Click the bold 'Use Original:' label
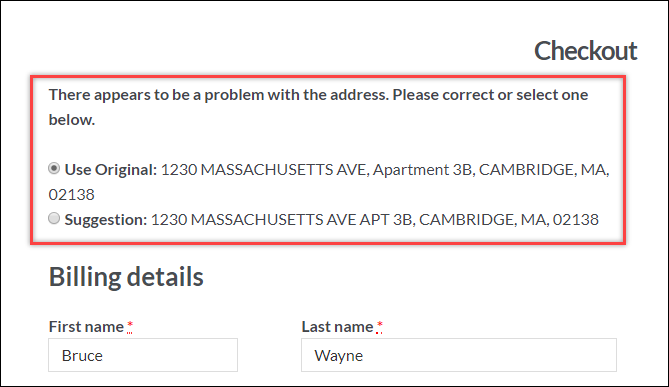 click(111, 170)
